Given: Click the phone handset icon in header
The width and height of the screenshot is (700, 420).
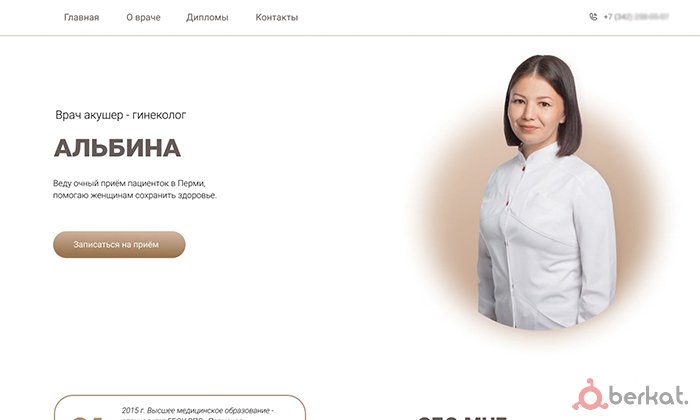Looking at the screenshot, I should [593, 17].
